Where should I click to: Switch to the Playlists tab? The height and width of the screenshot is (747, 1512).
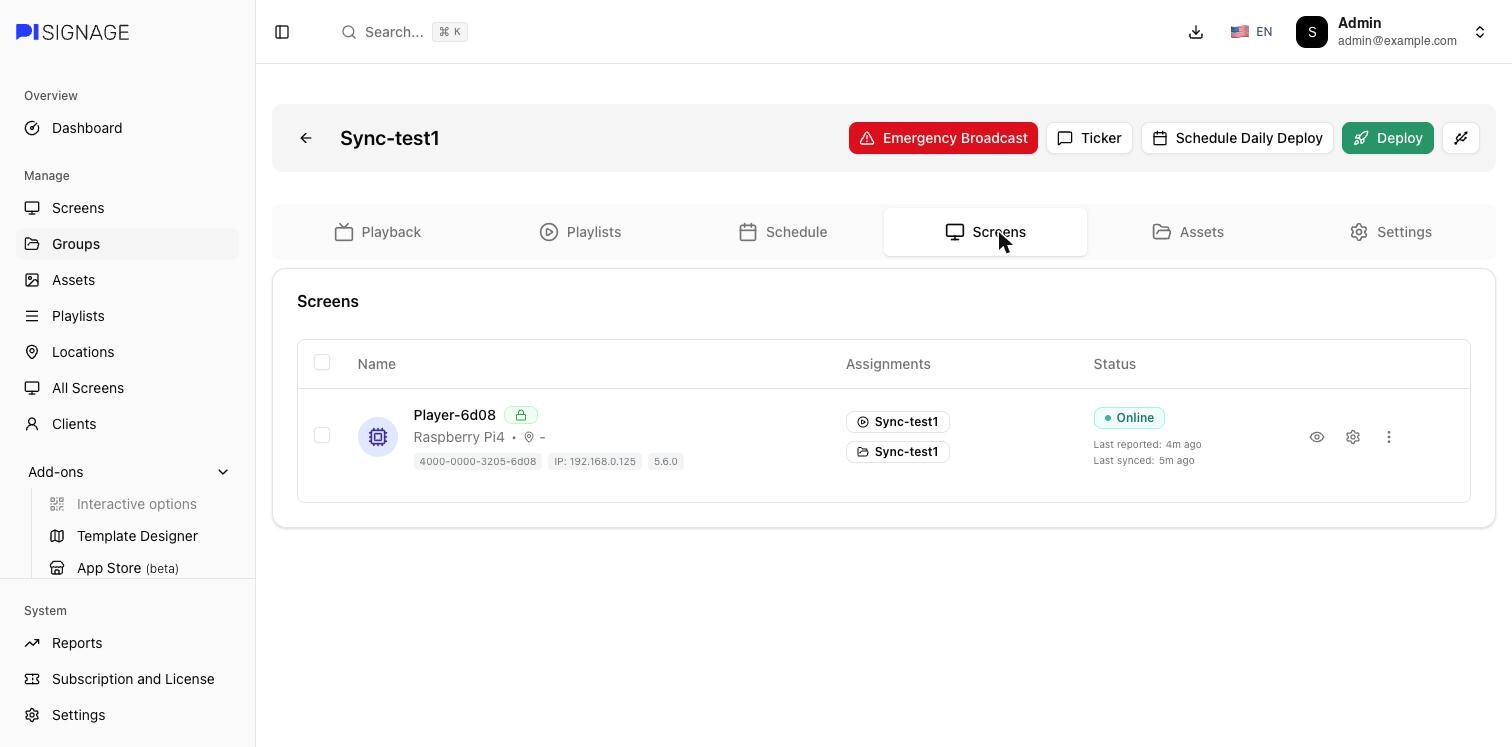pyautogui.click(x=580, y=232)
